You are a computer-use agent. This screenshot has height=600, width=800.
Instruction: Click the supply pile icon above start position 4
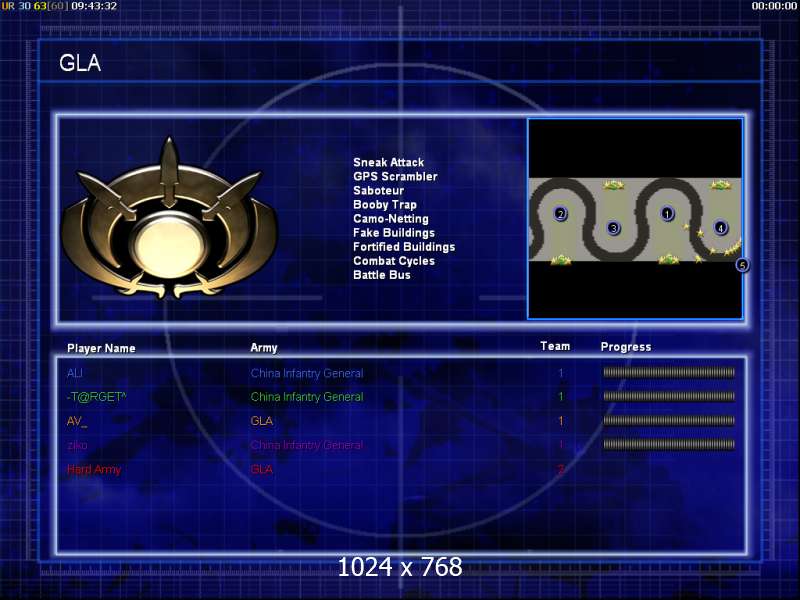click(720, 185)
